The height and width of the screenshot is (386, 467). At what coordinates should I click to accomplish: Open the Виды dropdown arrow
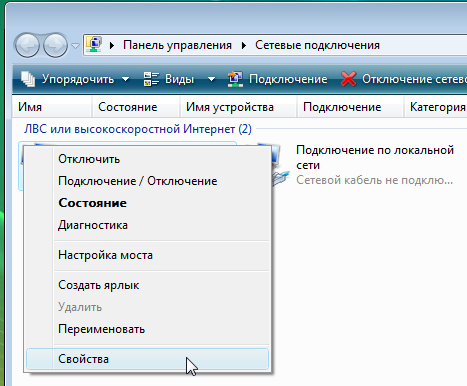[x=211, y=79]
